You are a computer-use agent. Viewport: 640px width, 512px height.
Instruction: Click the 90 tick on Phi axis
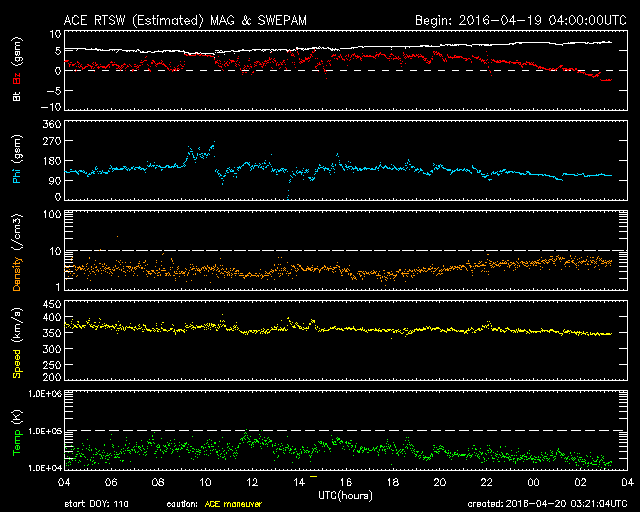(x=55, y=180)
